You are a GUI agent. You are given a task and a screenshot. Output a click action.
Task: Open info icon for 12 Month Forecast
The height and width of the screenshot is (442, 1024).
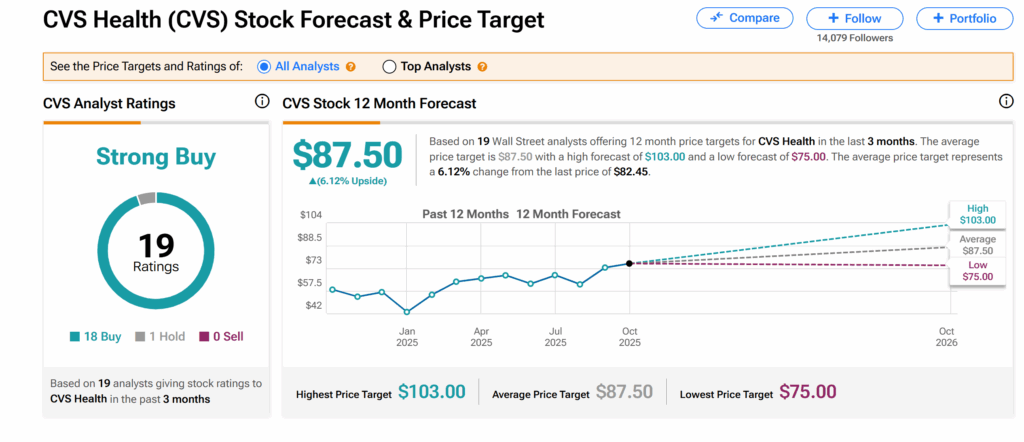pyautogui.click(x=1006, y=102)
